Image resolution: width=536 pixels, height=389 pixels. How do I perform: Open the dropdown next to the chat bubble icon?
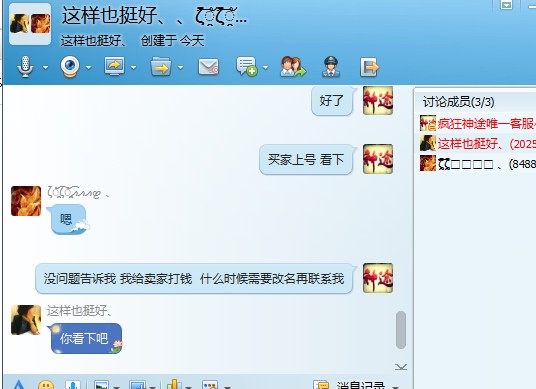(266, 68)
